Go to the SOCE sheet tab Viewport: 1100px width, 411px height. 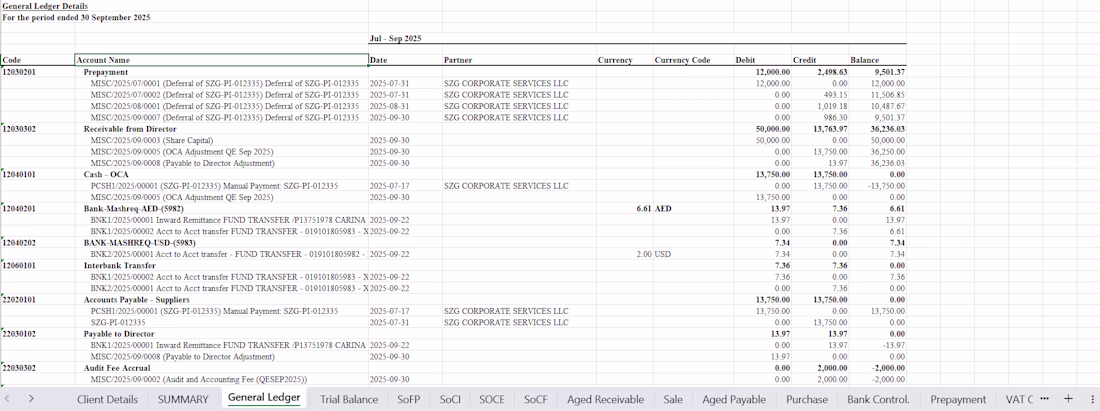tap(492, 399)
